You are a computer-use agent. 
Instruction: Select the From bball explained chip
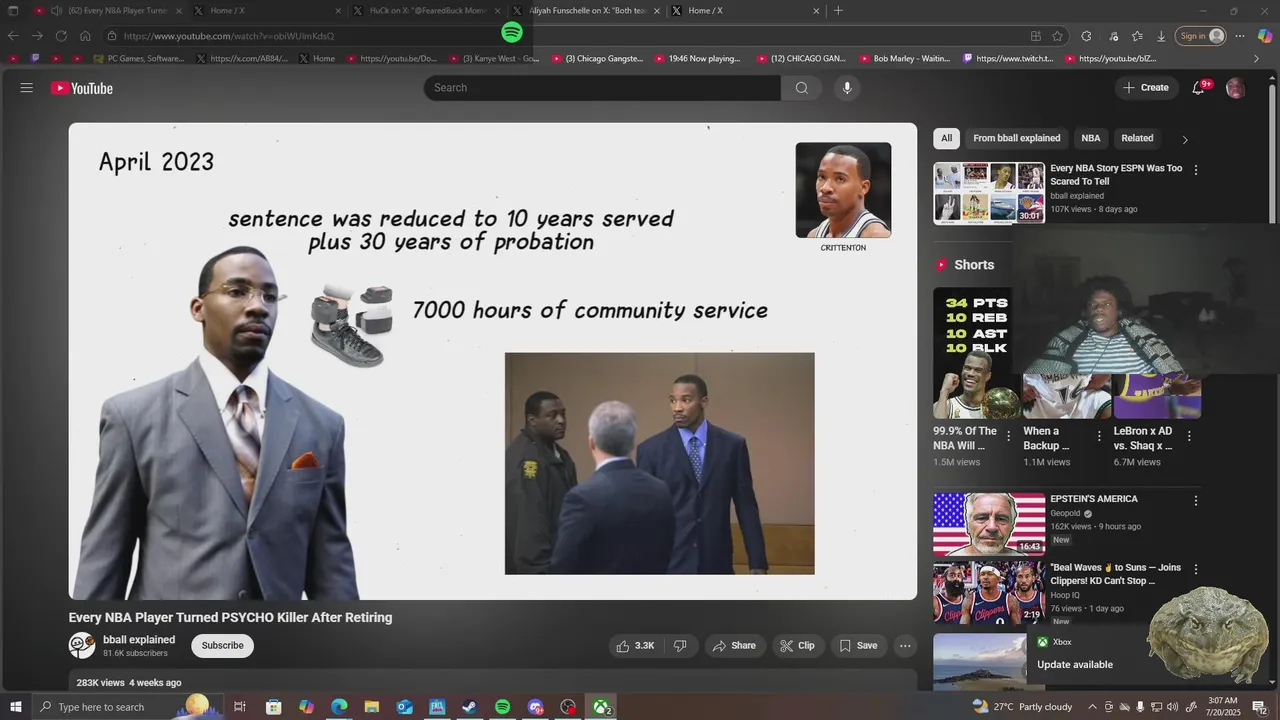(1016, 138)
